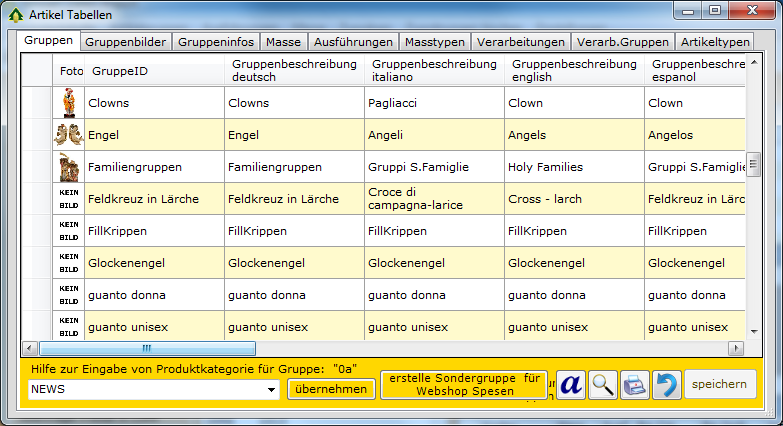Viewport: 783px width, 426px height.
Task: Go to the Verarb.Gruppen tab
Action: pyautogui.click(x=619, y=42)
